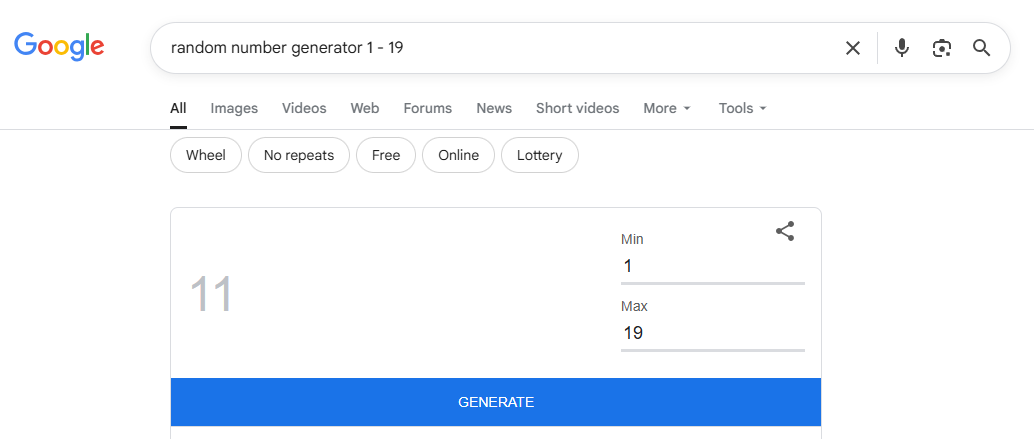Click the magnifying glass search icon
This screenshot has width=1034, height=439.
pos(981,48)
